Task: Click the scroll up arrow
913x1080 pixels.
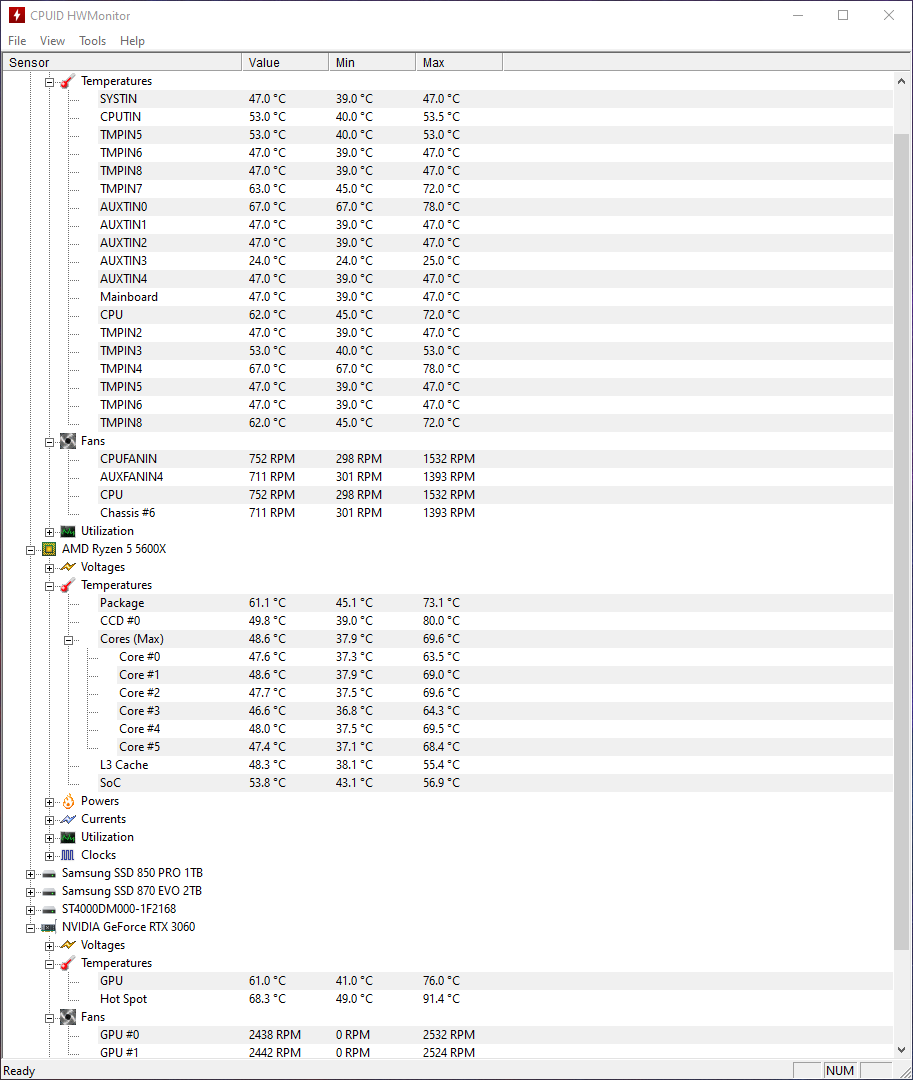Action: (901, 81)
